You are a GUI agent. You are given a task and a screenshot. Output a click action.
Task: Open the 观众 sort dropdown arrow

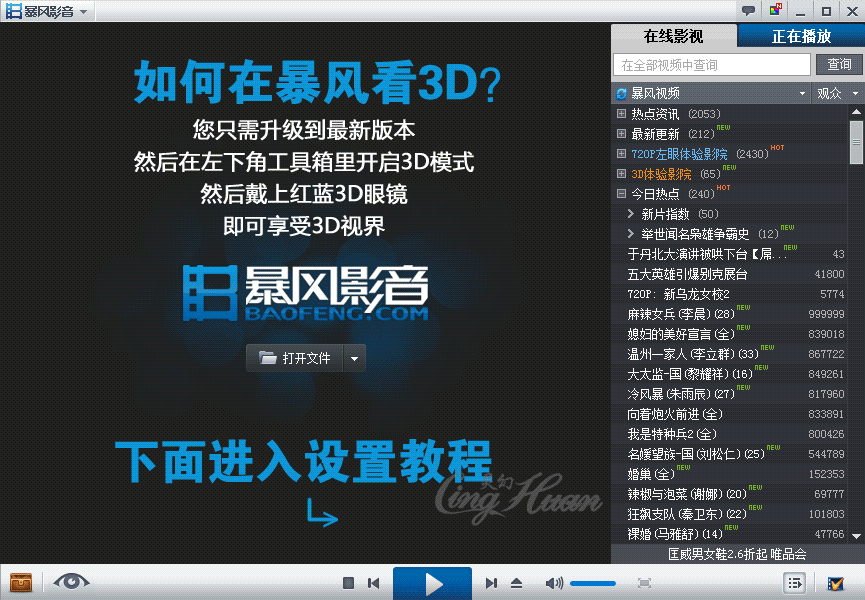tap(856, 94)
